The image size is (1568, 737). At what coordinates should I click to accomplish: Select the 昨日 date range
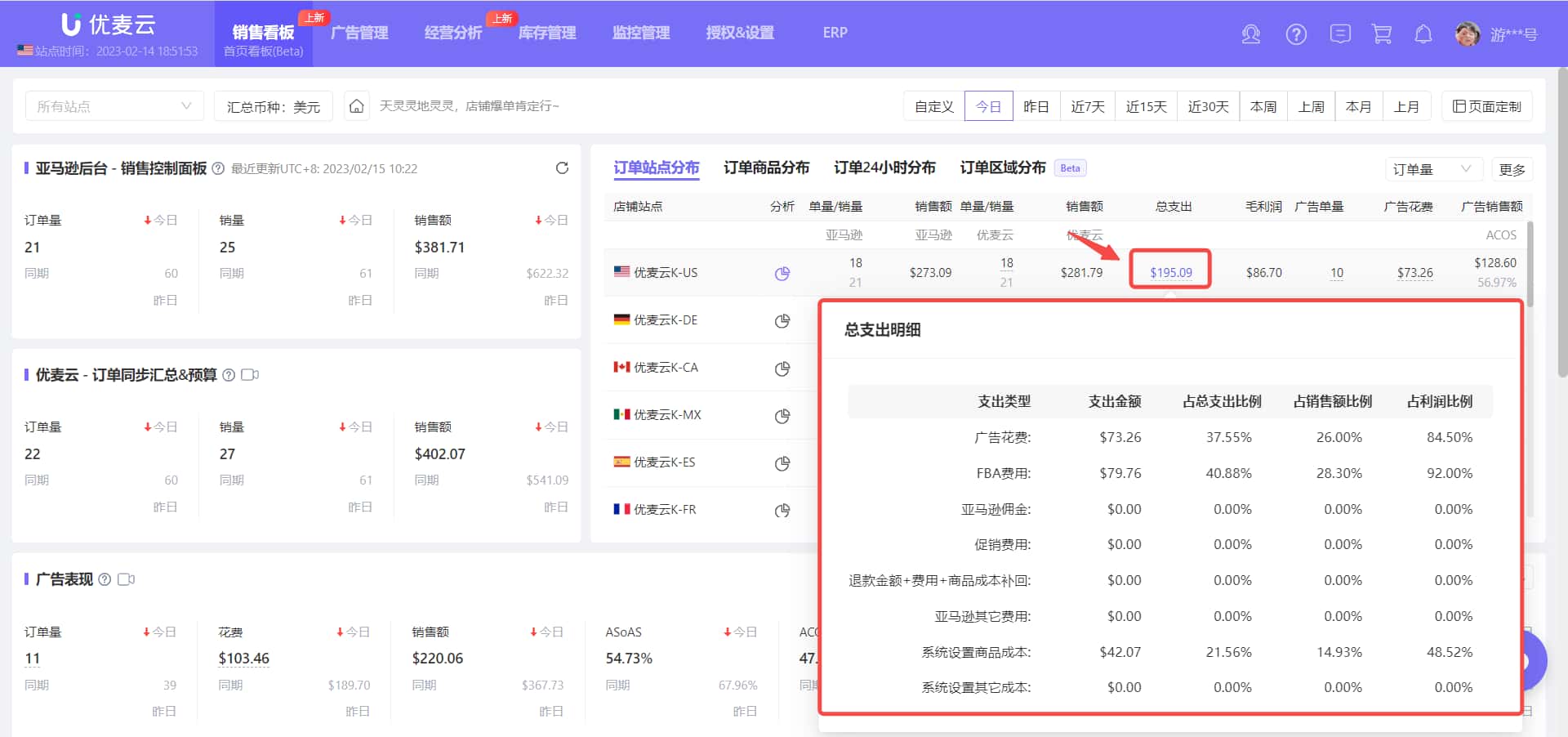1036,106
